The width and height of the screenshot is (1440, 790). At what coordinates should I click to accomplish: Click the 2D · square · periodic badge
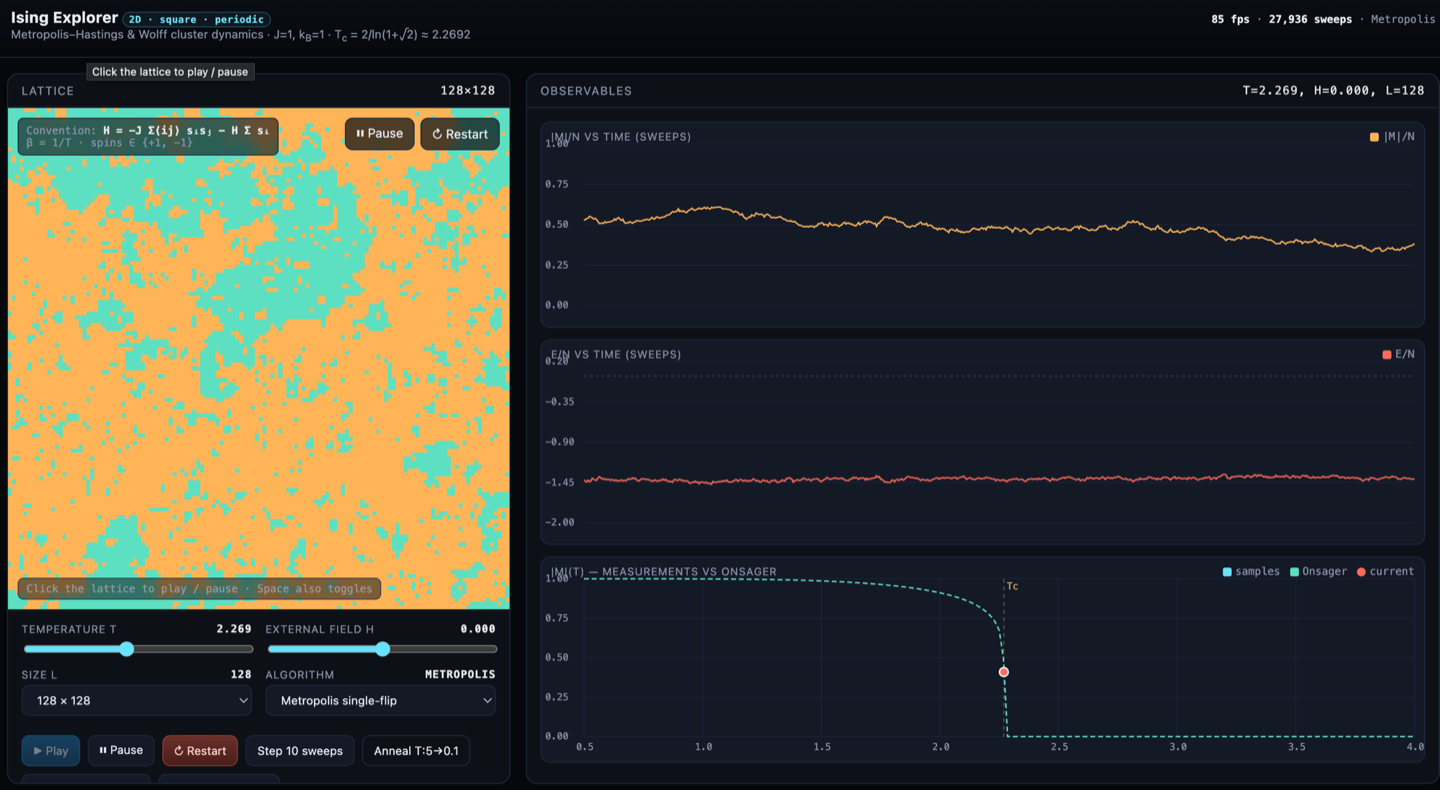click(x=197, y=19)
